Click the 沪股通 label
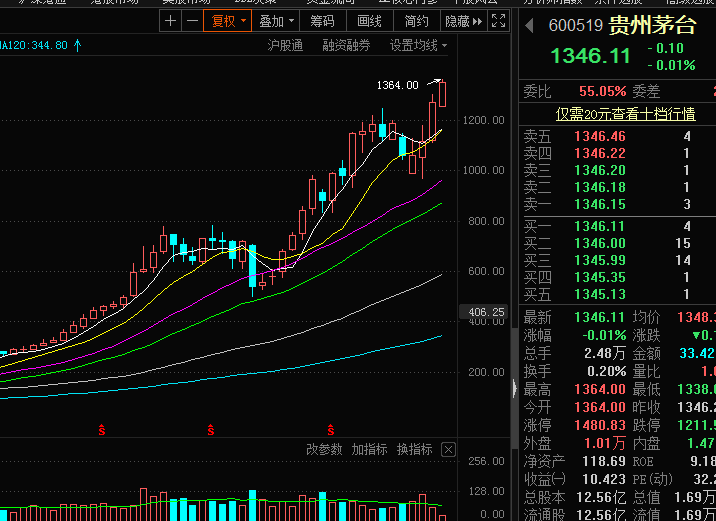This screenshot has height=521, width=716. 285,45
